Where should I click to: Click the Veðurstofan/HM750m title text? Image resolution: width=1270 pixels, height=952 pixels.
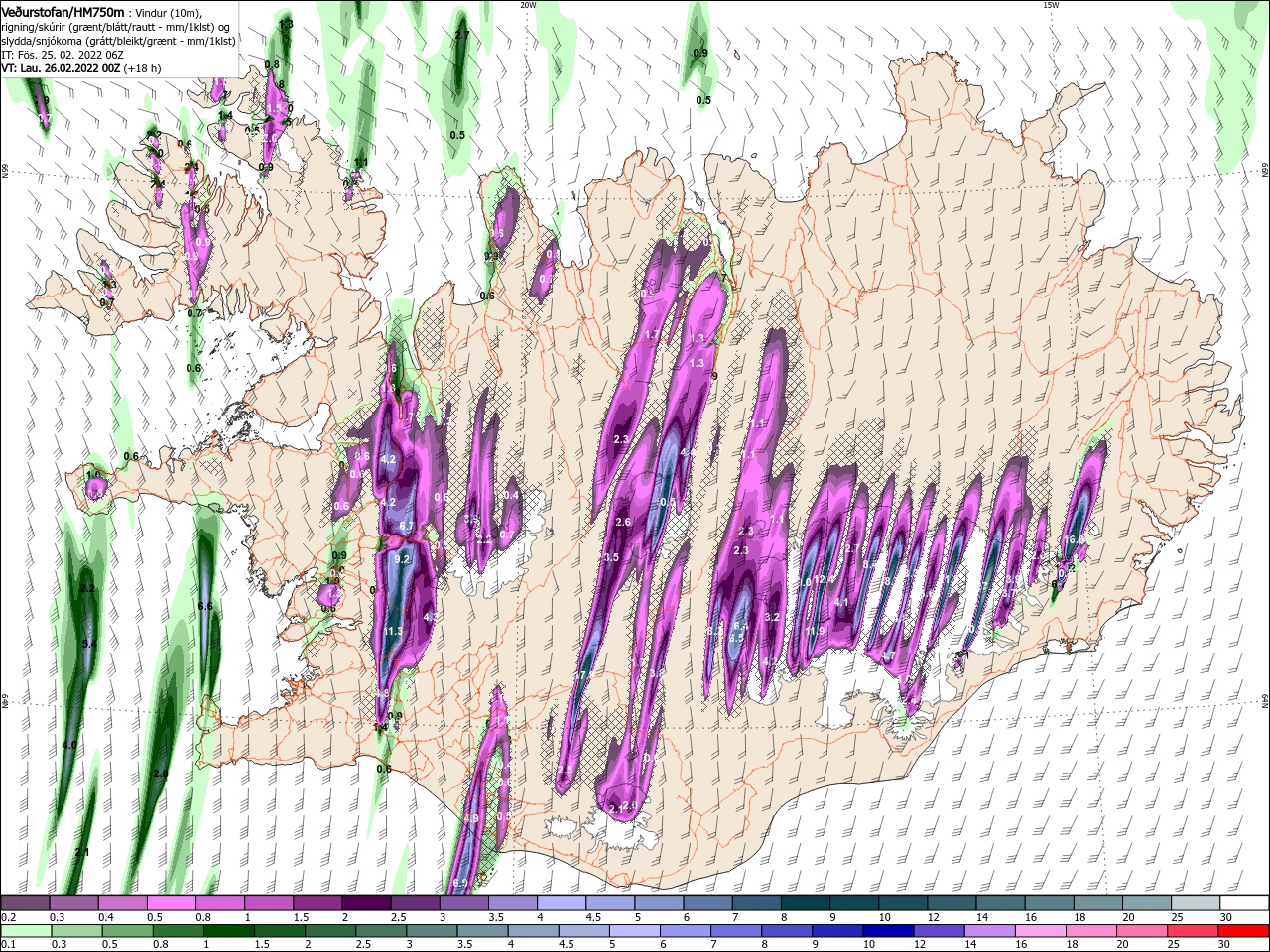click(x=63, y=11)
